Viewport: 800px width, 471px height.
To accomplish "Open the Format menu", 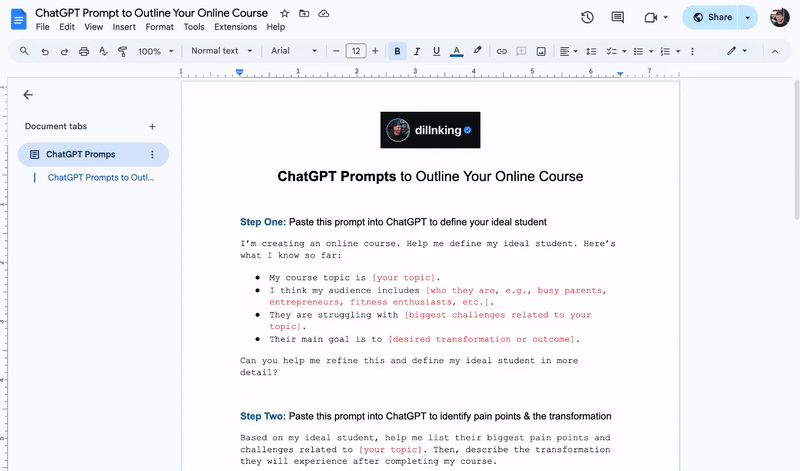I will 160,27.
